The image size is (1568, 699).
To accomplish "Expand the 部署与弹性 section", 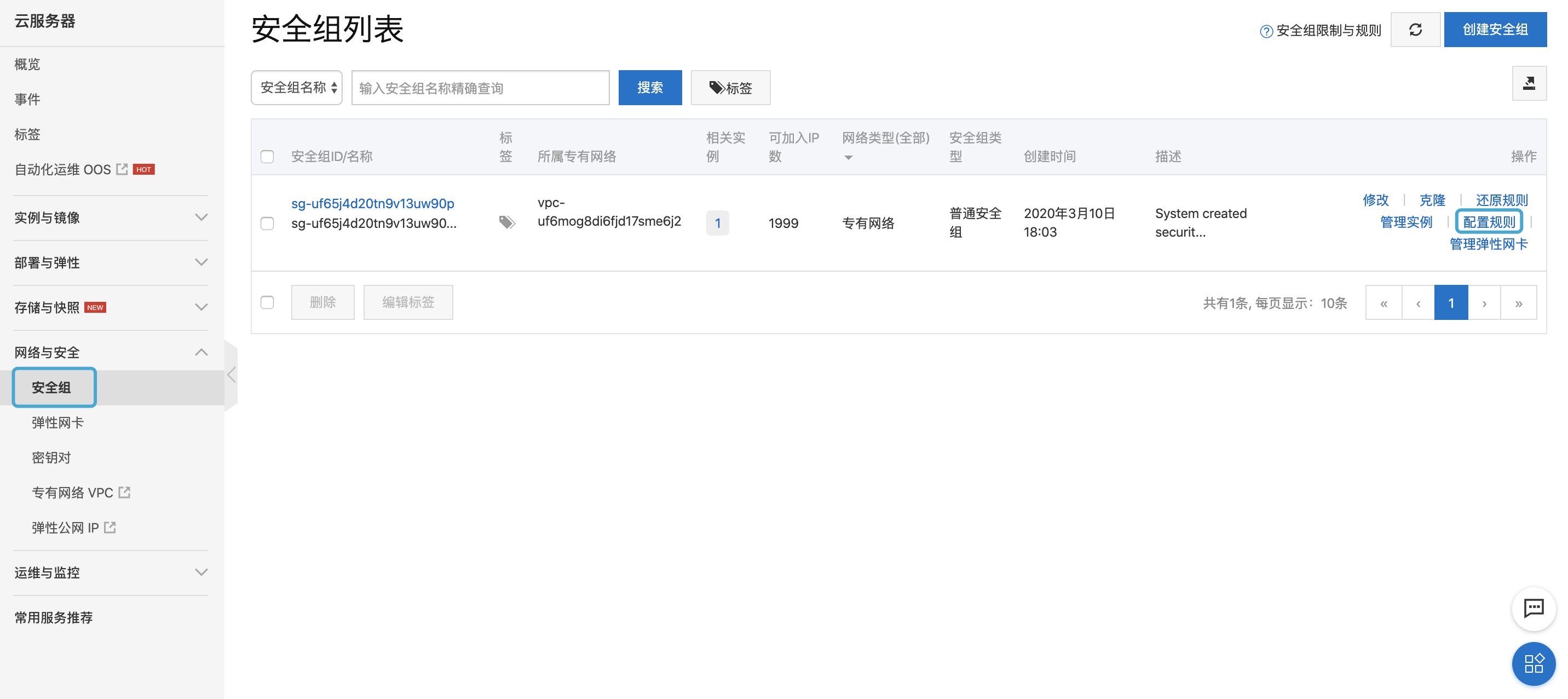I will [111, 262].
